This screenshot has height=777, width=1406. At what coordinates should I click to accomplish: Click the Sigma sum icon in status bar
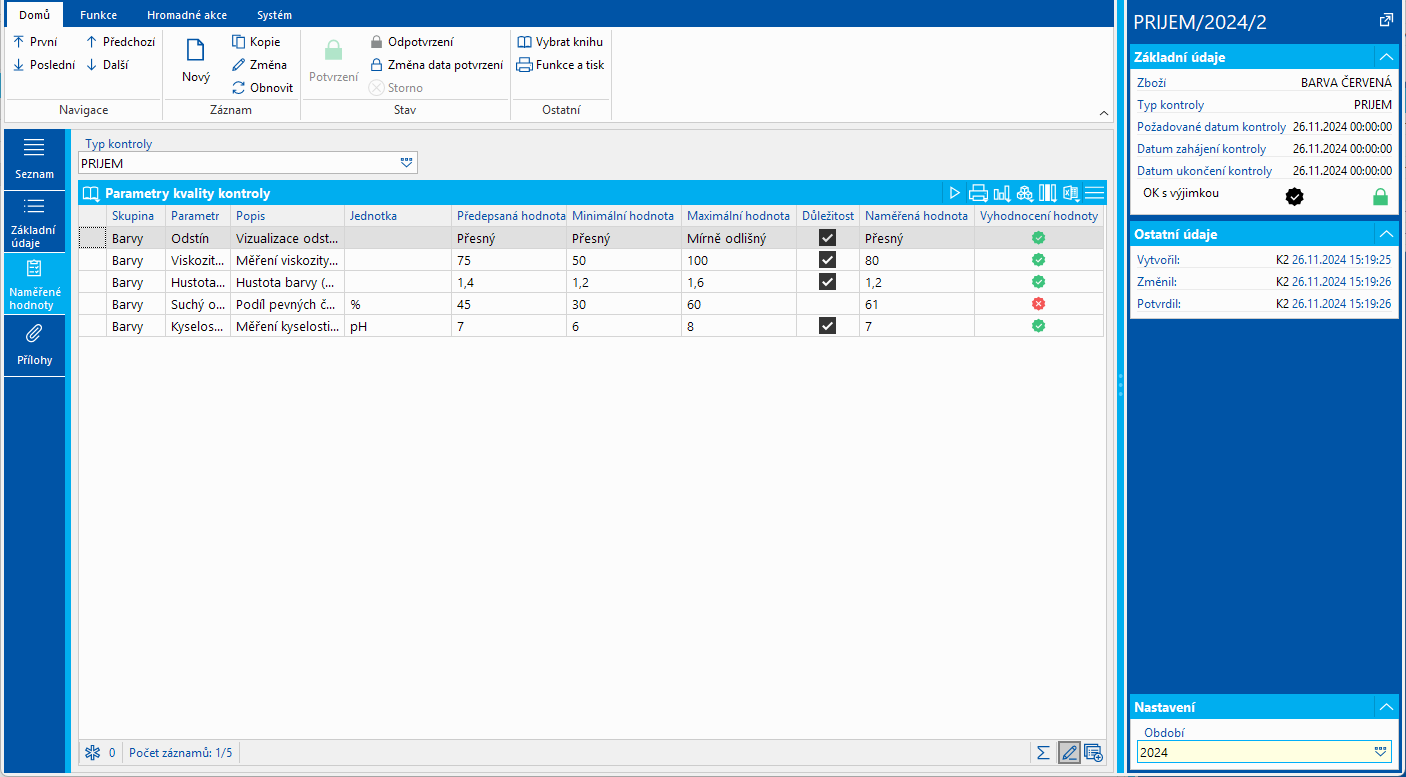1043,753
